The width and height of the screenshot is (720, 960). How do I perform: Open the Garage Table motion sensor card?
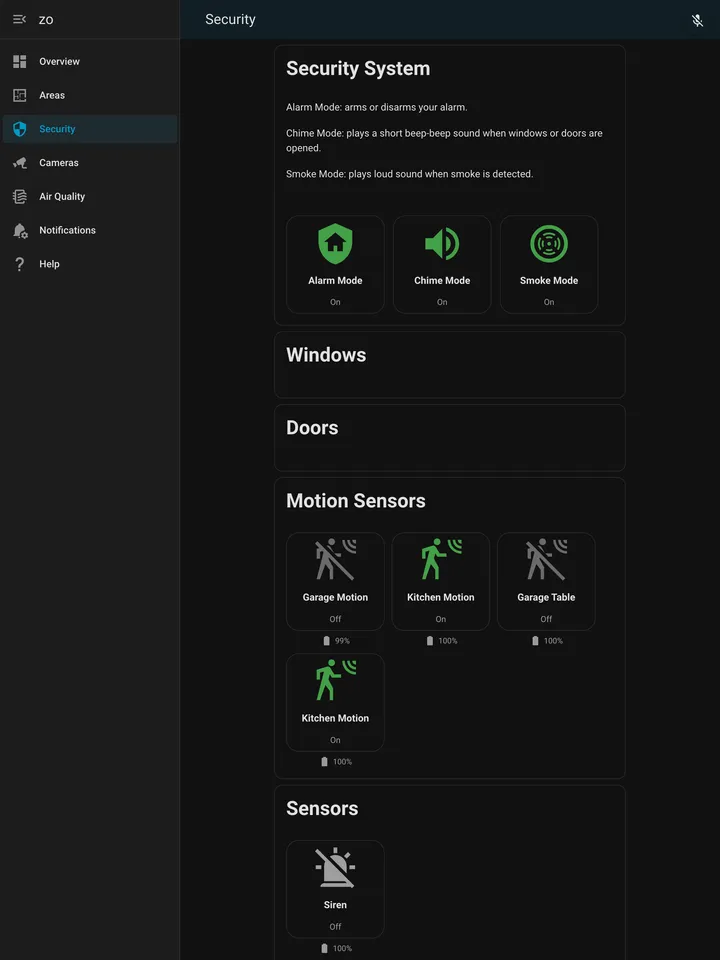[546, 581]
